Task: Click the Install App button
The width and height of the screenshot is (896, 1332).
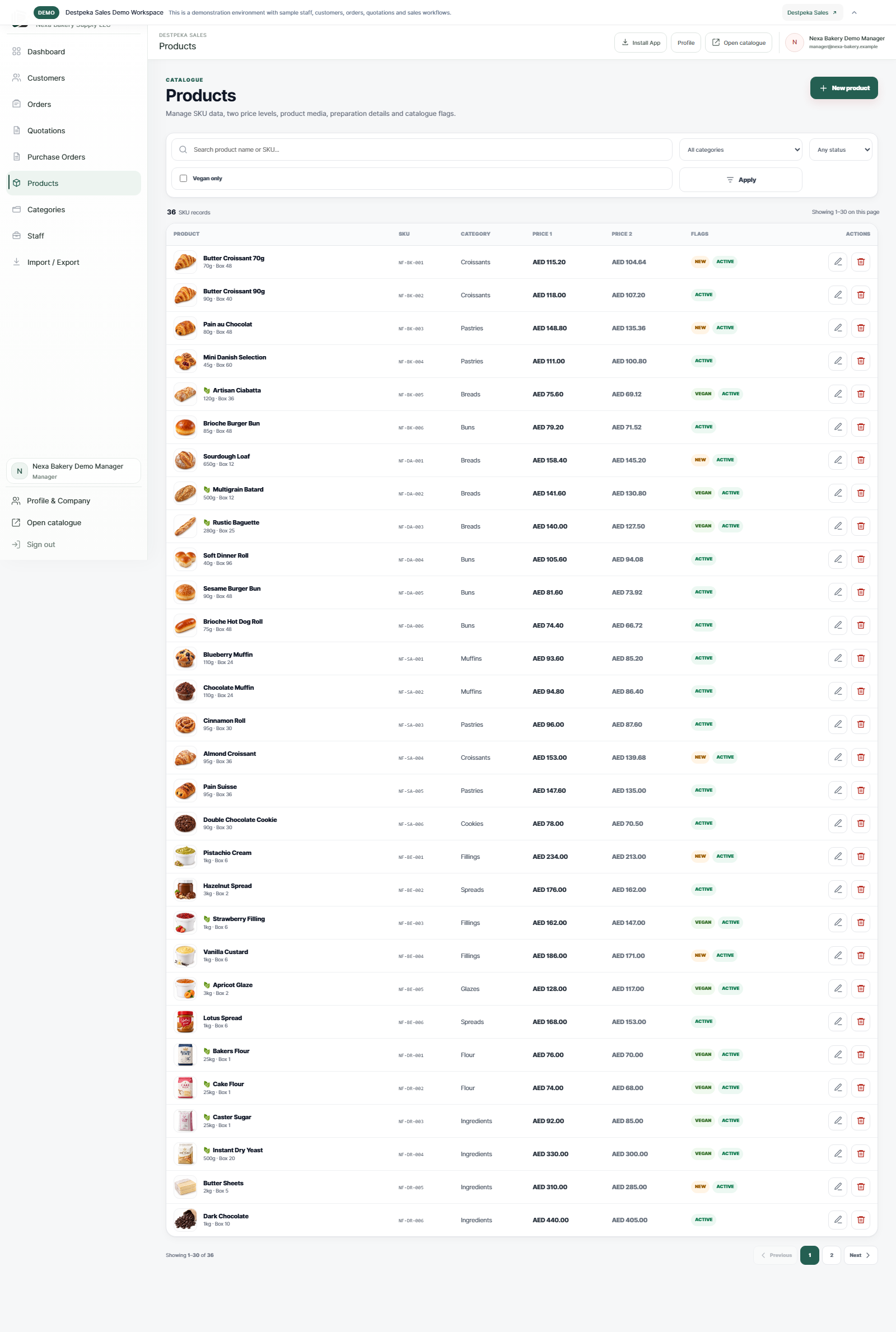Action: pyautogui.click(x=641, y=43)
